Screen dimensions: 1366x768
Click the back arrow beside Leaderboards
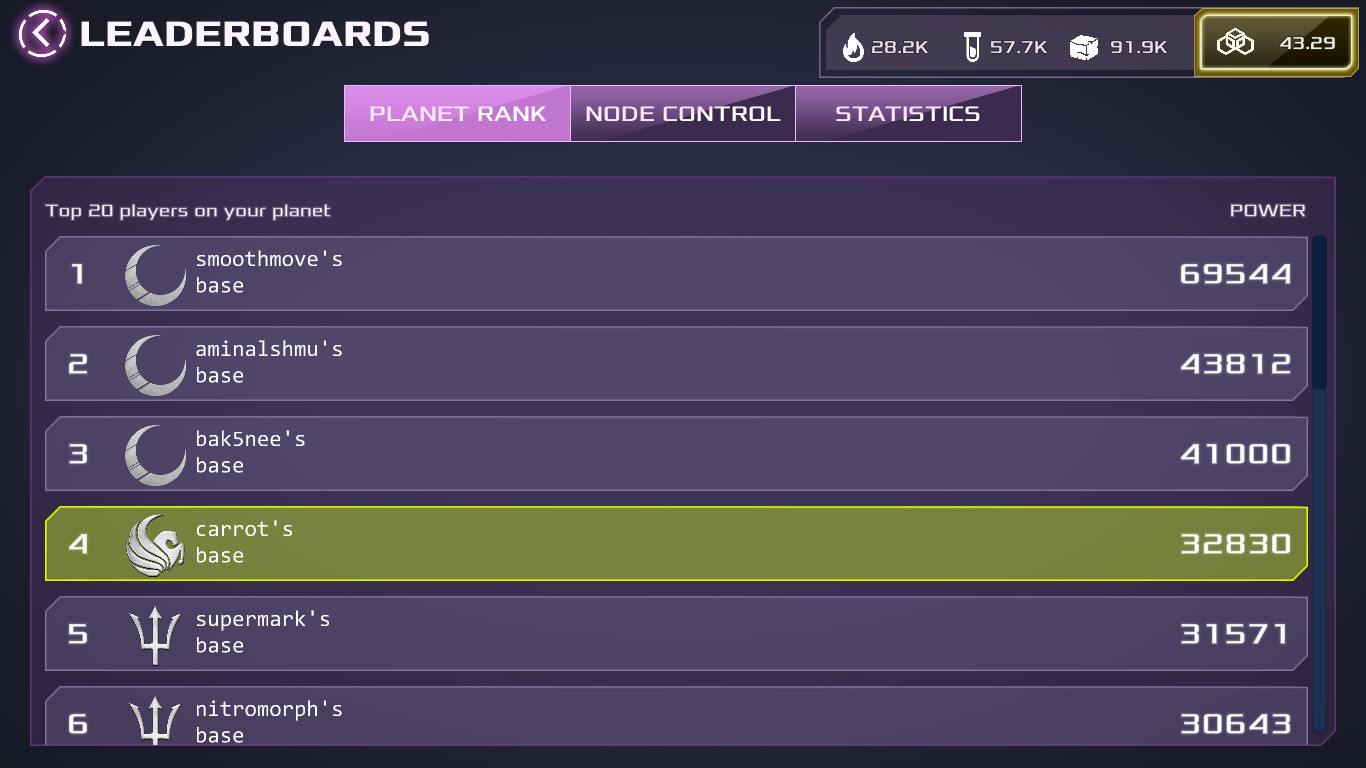42,33
